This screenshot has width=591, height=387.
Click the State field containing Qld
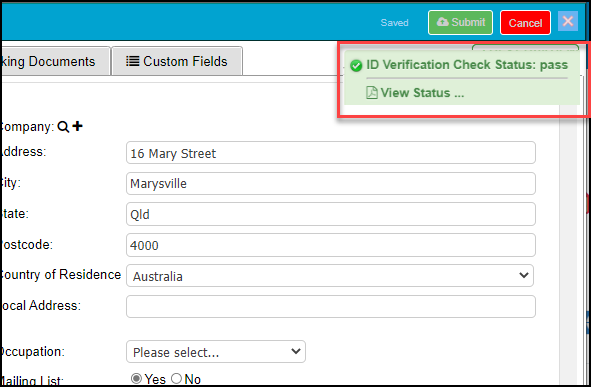[331, 214]
